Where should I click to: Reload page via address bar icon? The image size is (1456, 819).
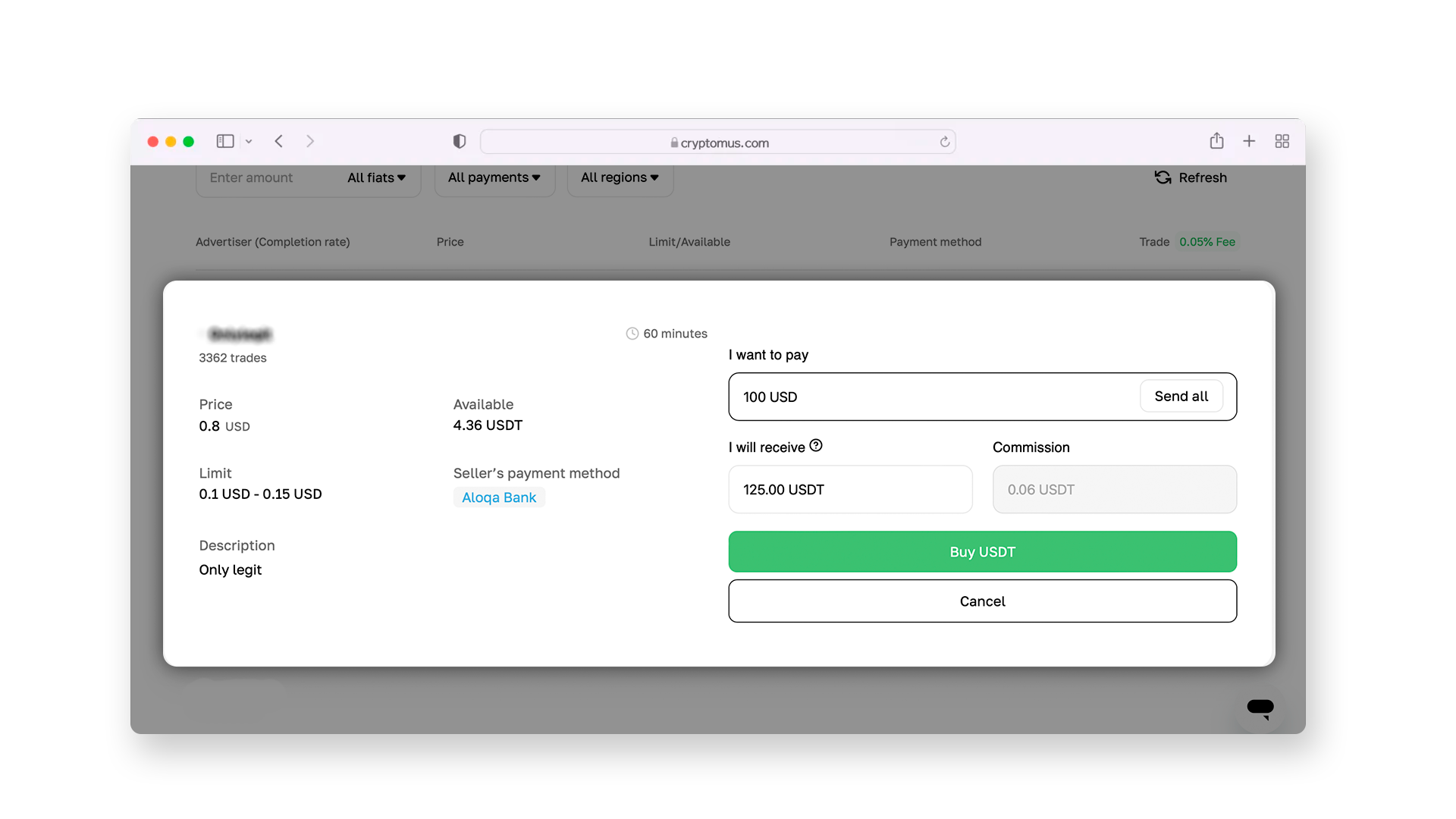pos(944,142)
